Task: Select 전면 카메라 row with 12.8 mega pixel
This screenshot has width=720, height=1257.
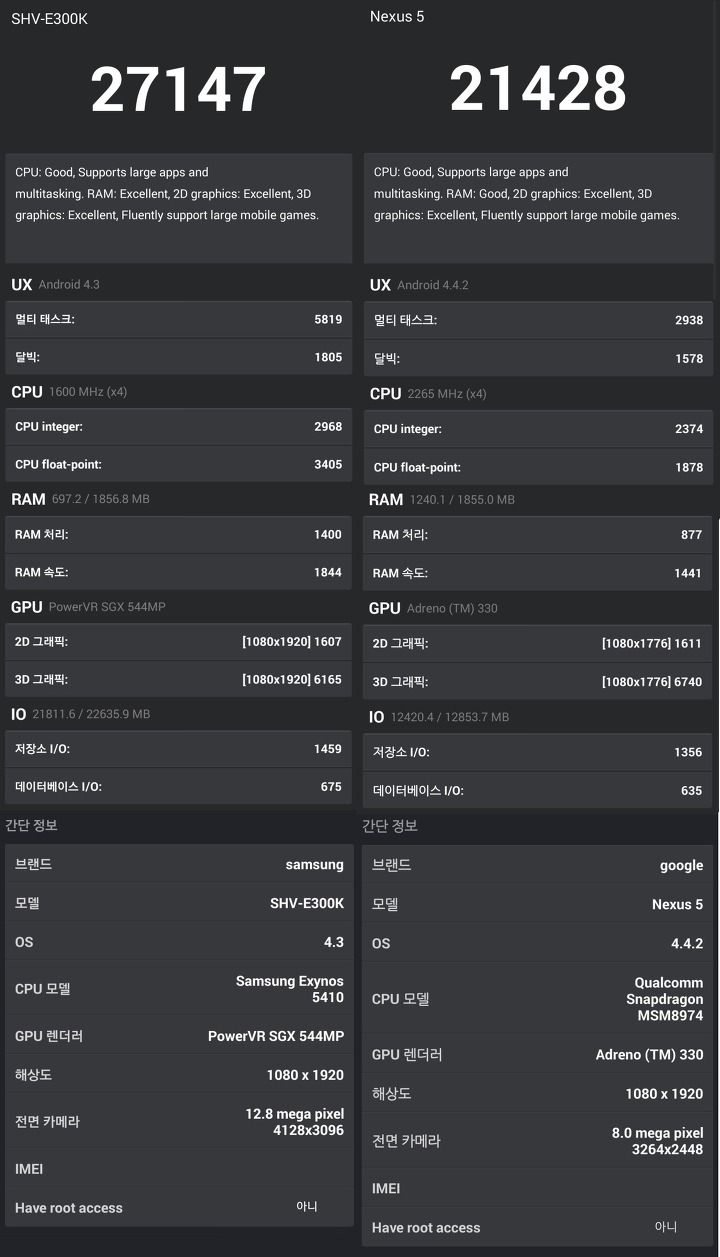Action: tap(179, 1122)
